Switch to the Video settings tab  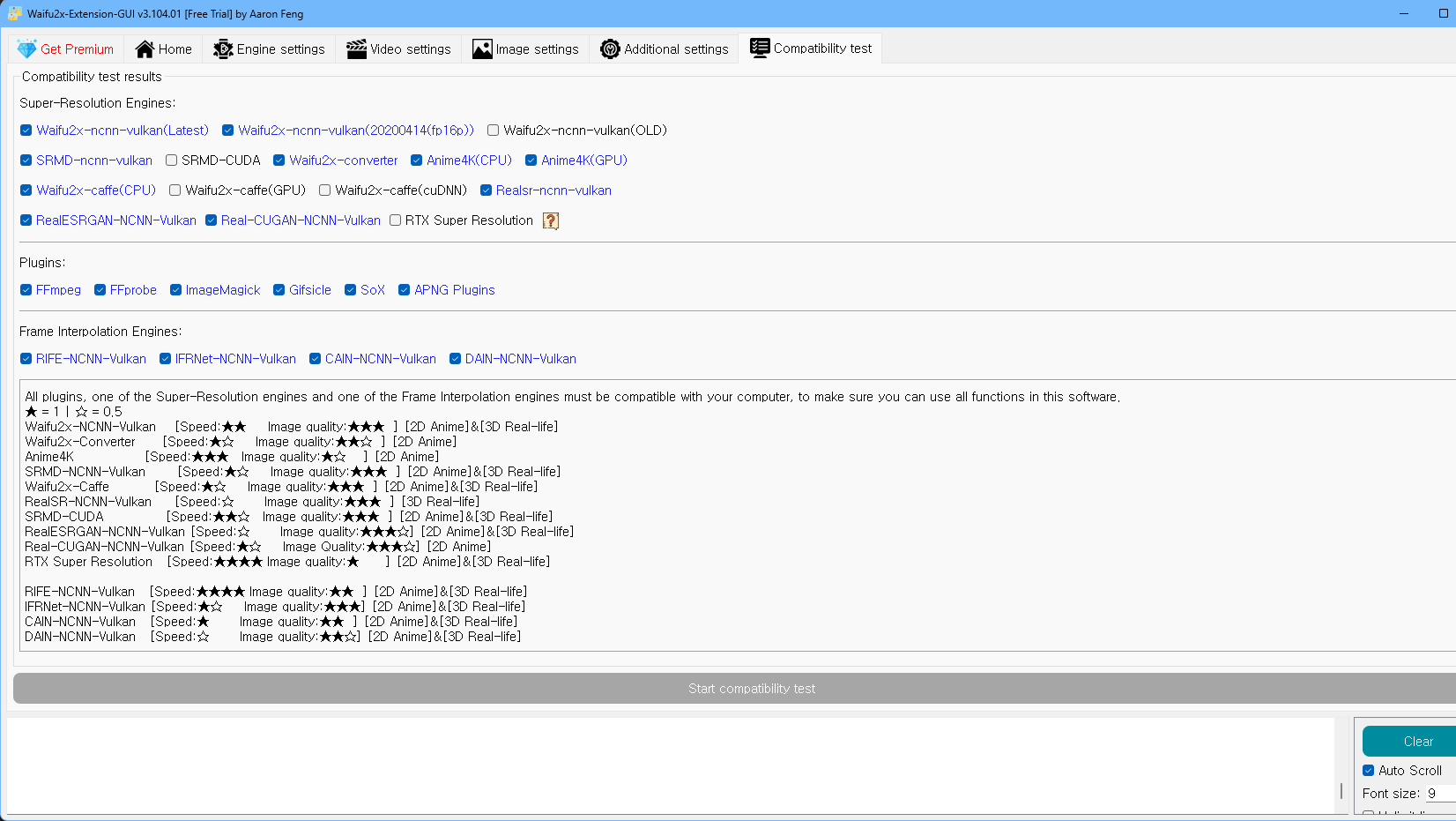[398, 49]
